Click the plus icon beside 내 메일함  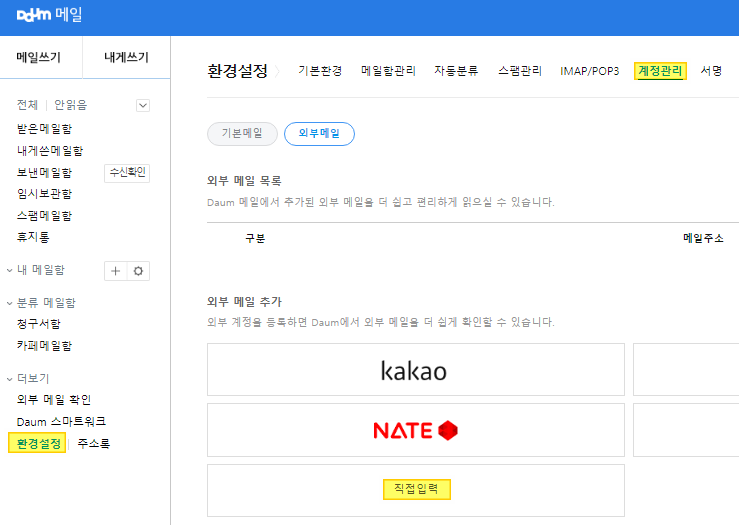(x=115, y=271)
